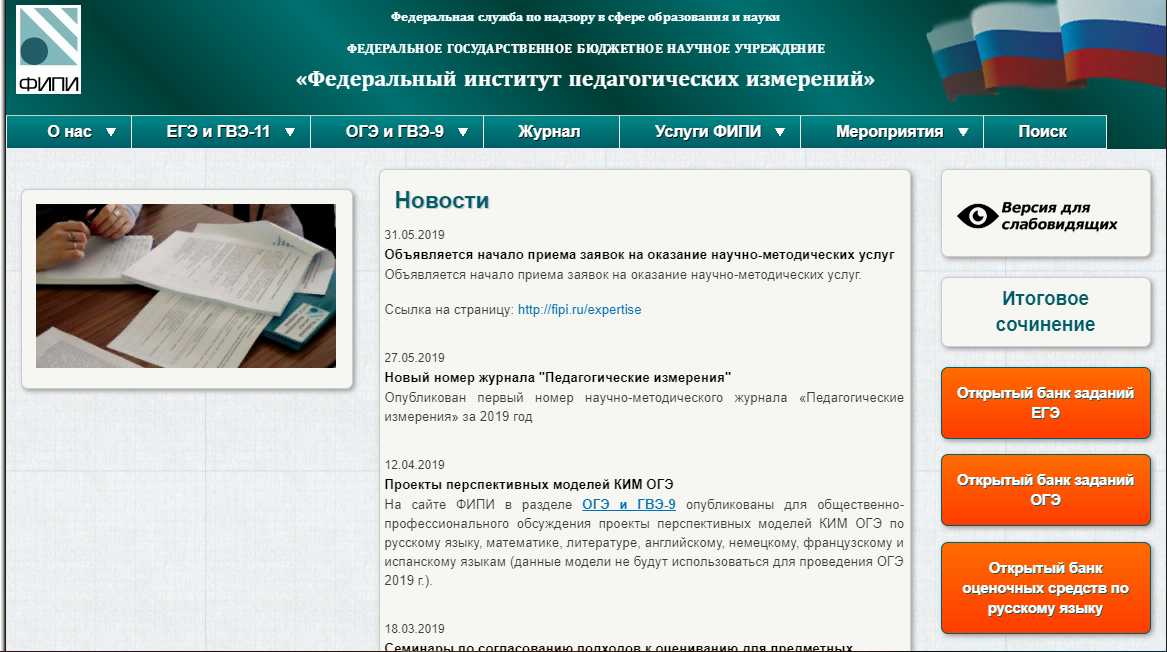Click the Версия для слабовидящих button
The image size is (1167, 652).
1046,214
